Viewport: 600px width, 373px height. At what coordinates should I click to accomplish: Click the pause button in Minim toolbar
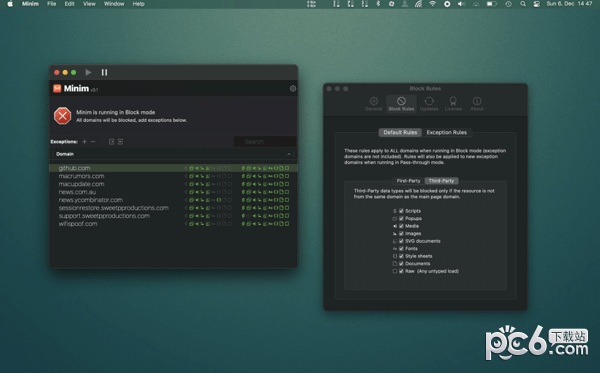104,72
